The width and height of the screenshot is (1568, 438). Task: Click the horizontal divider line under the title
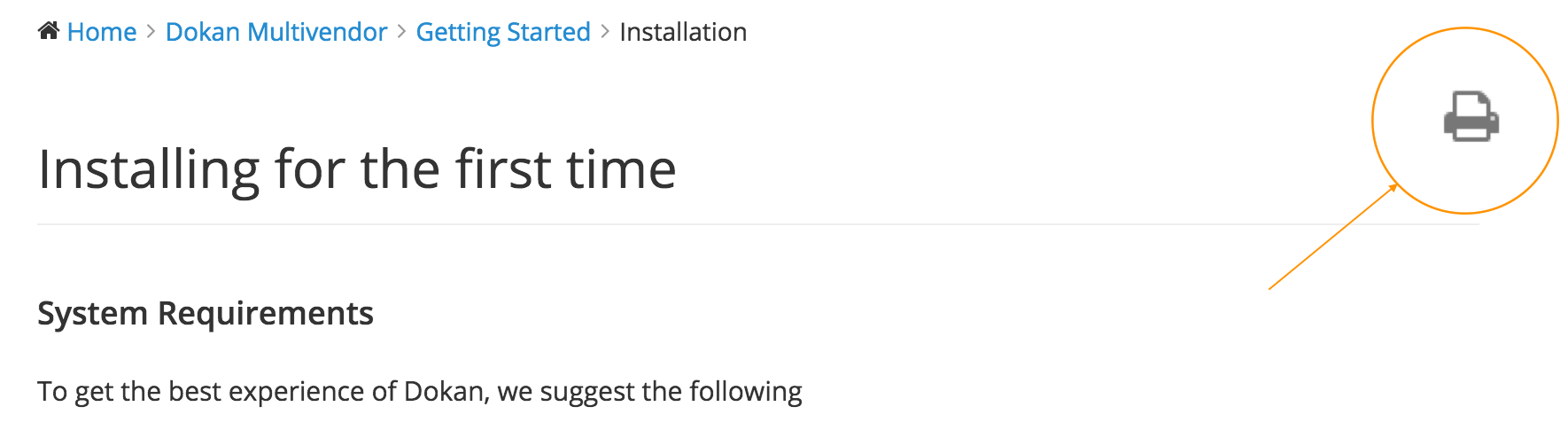click(x=757, y=224)
